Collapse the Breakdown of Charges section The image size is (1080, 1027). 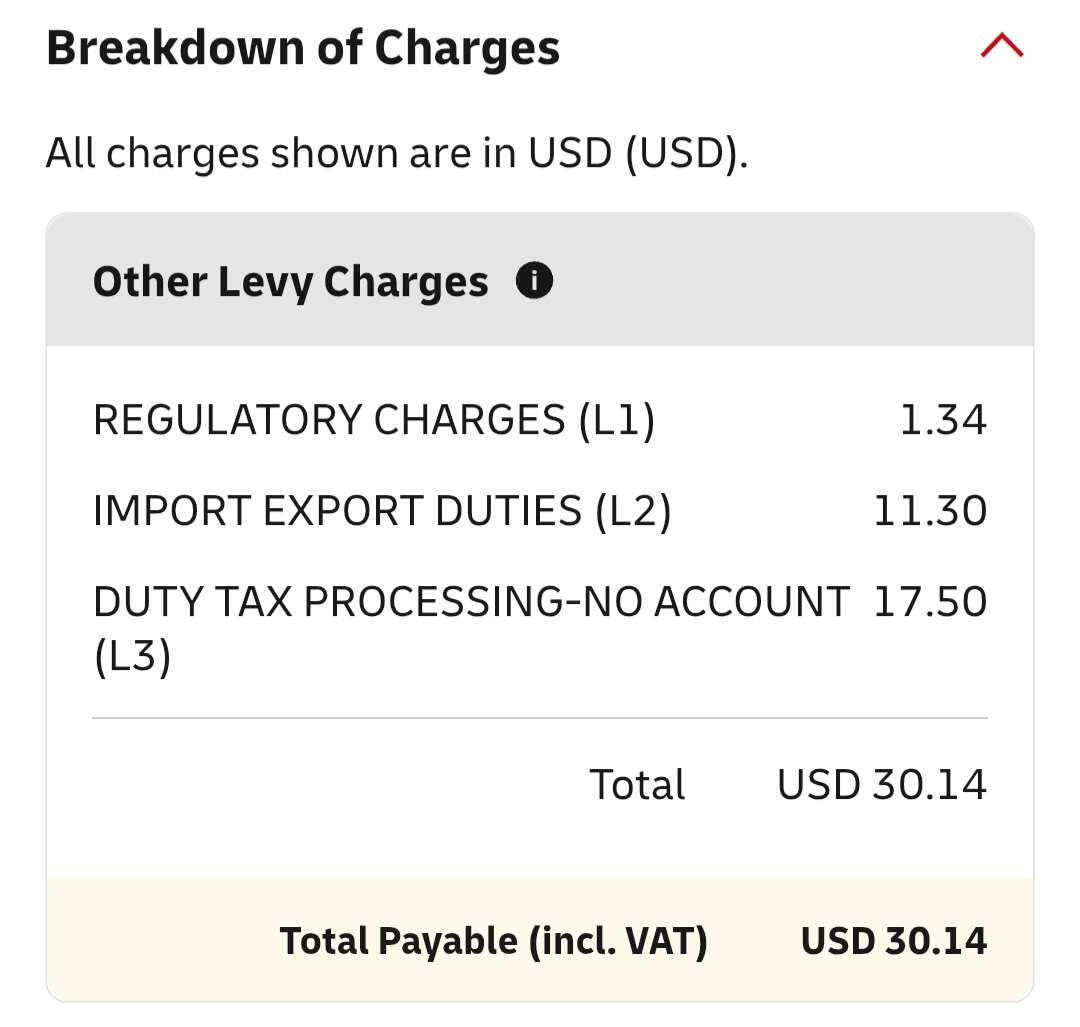1002,46
